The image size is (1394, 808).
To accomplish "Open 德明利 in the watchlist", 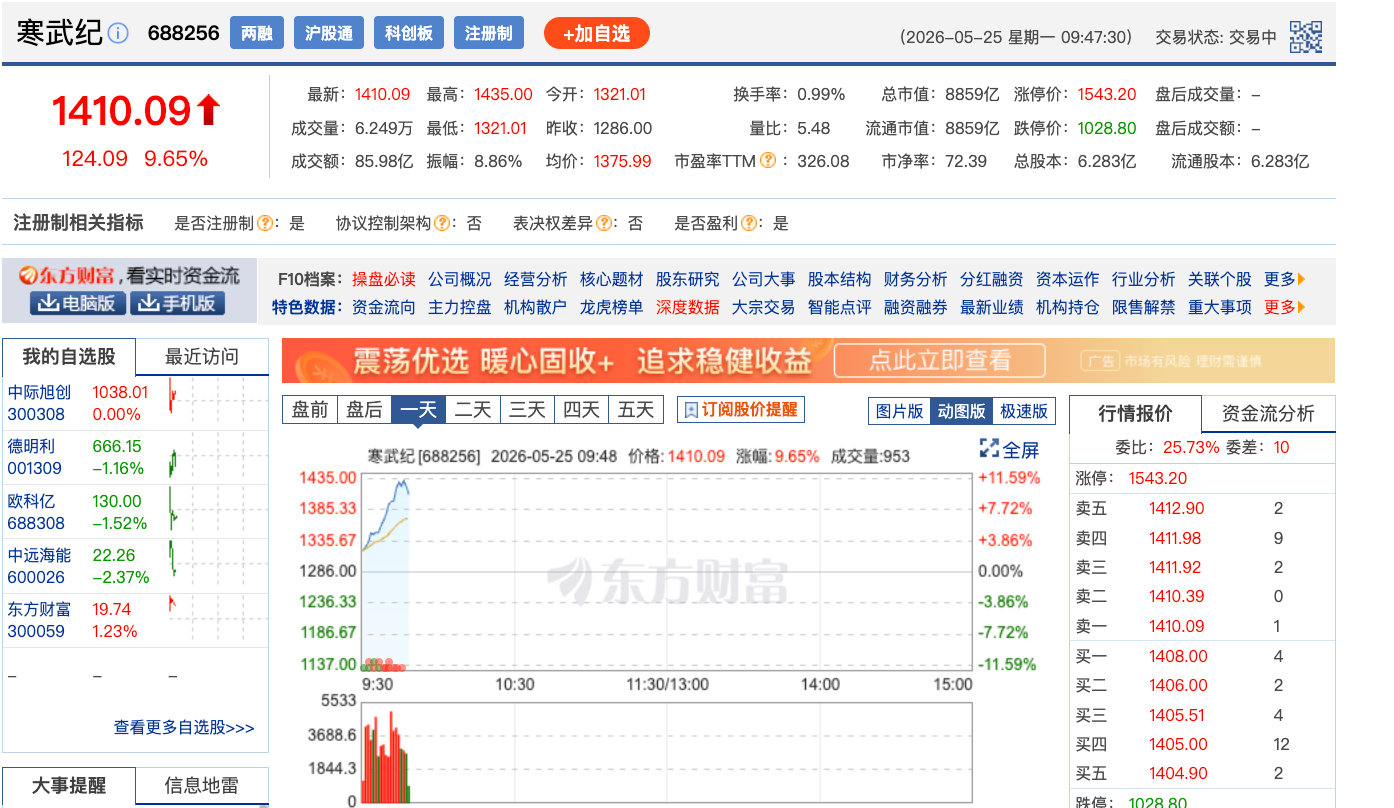I will pos(31,447).
